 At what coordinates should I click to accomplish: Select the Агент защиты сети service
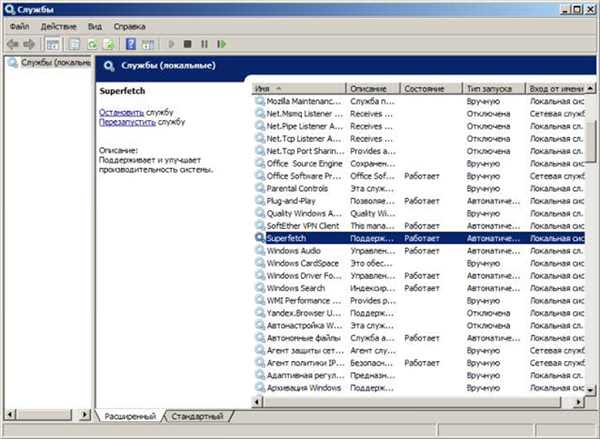(x=418, y=350)
